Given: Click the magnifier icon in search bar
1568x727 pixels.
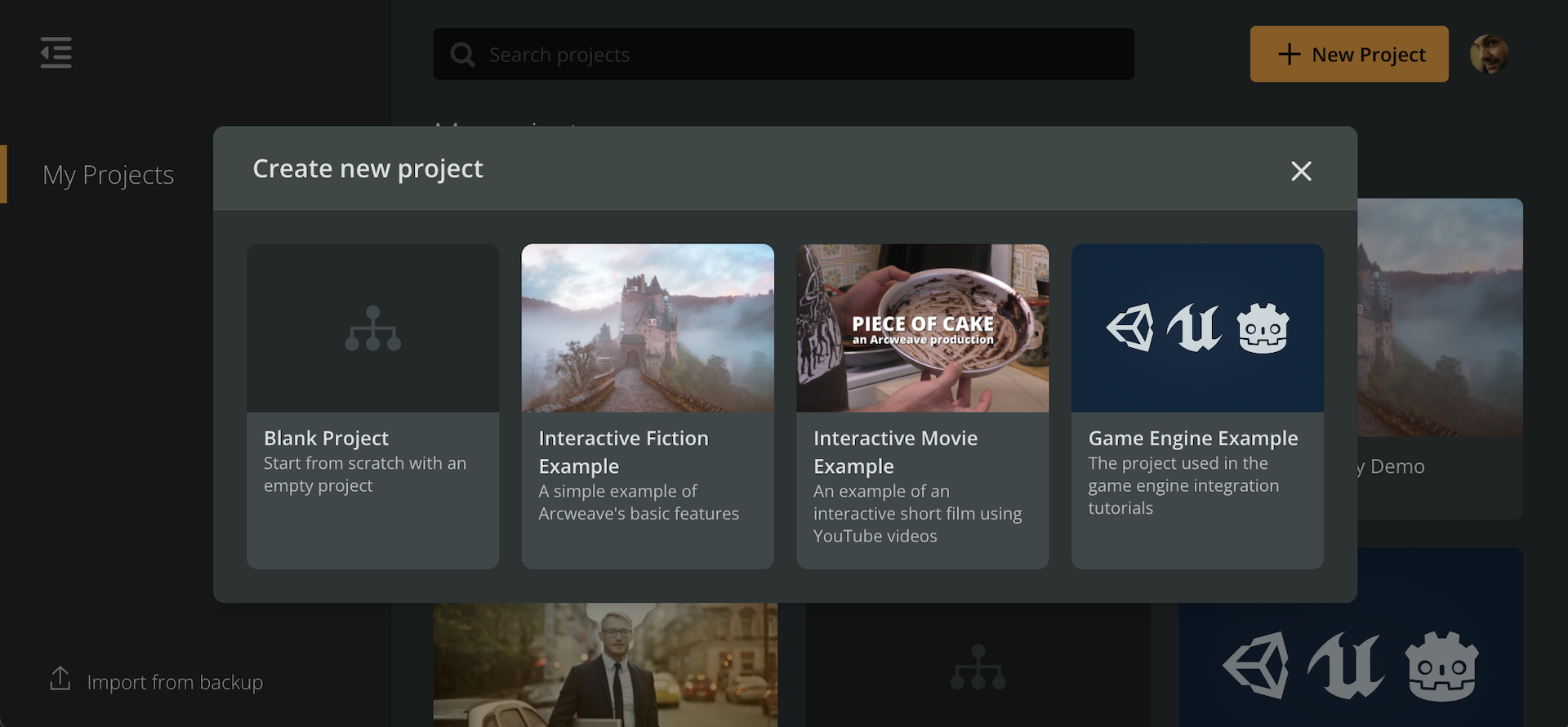Looking at the screenshot, I should [x=462, y=55].
